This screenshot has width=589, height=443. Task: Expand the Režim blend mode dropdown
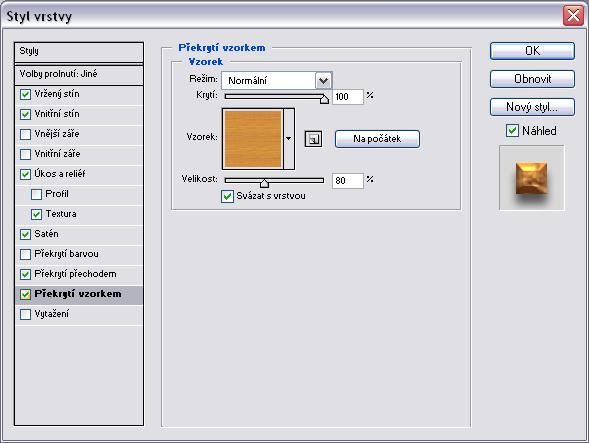pos(323,80)
